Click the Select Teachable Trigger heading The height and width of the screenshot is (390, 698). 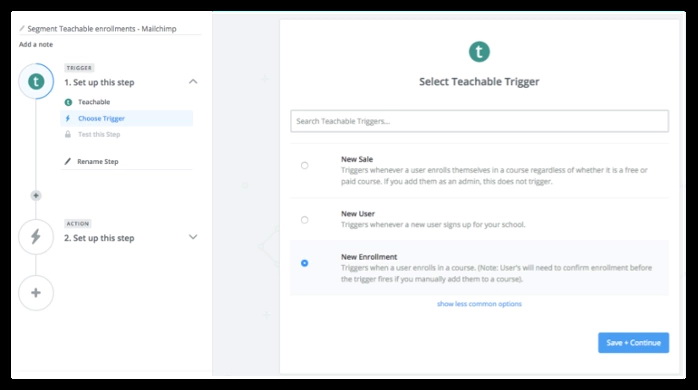coord(479,81)
